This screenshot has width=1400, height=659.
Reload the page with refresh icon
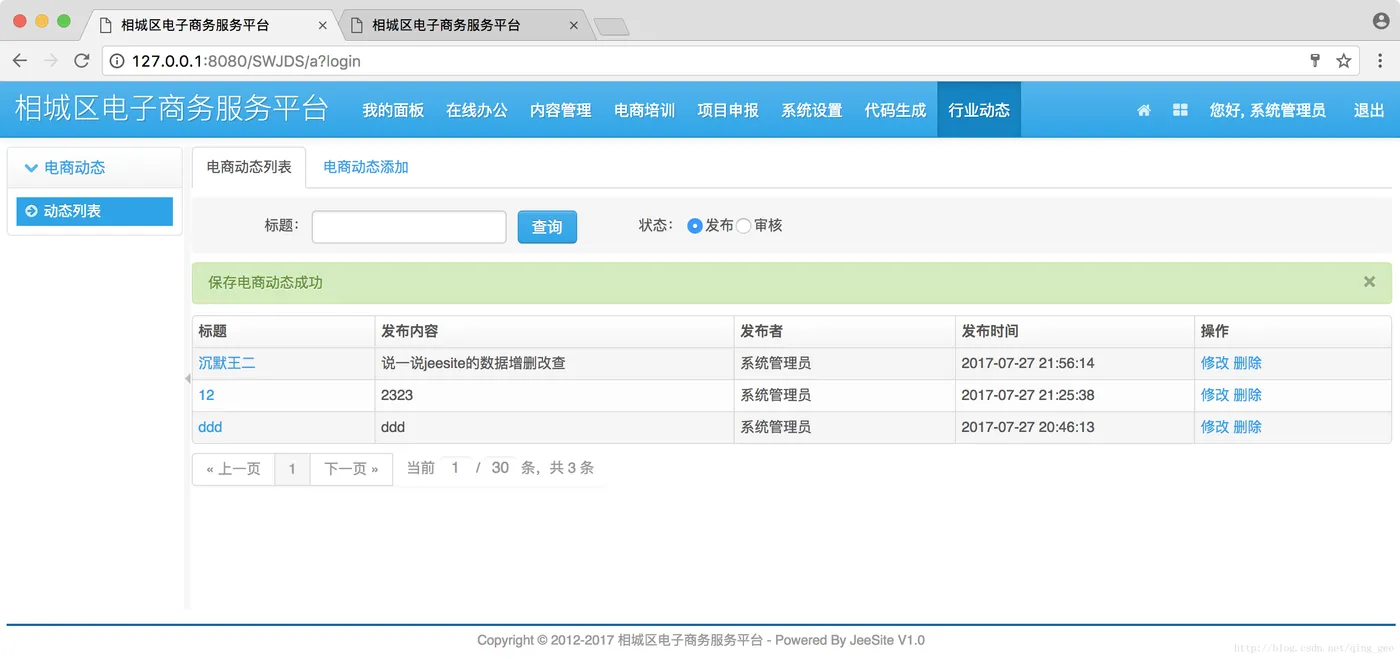click(x=82, y=61)
